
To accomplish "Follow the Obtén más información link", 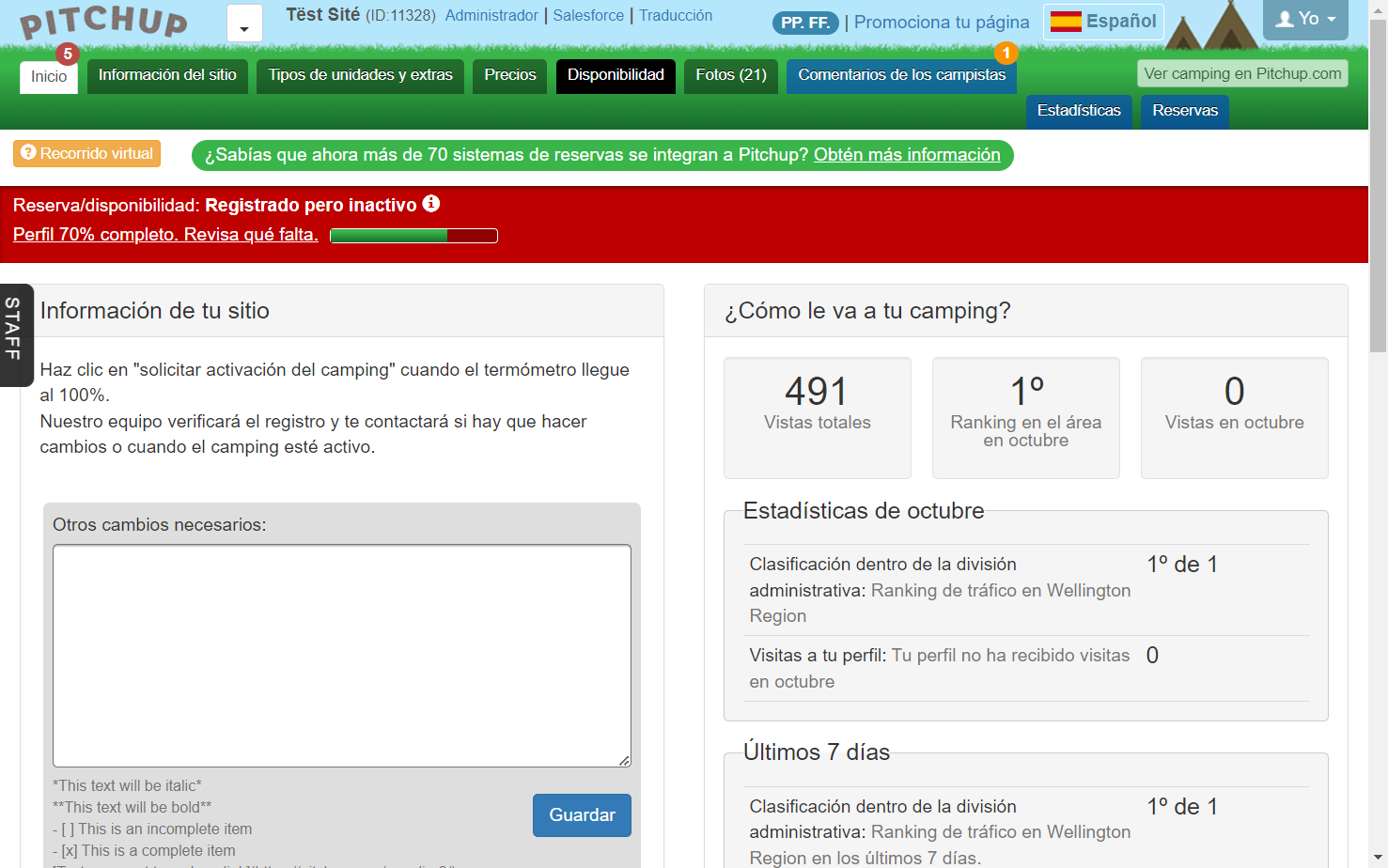I will (907, 155).
